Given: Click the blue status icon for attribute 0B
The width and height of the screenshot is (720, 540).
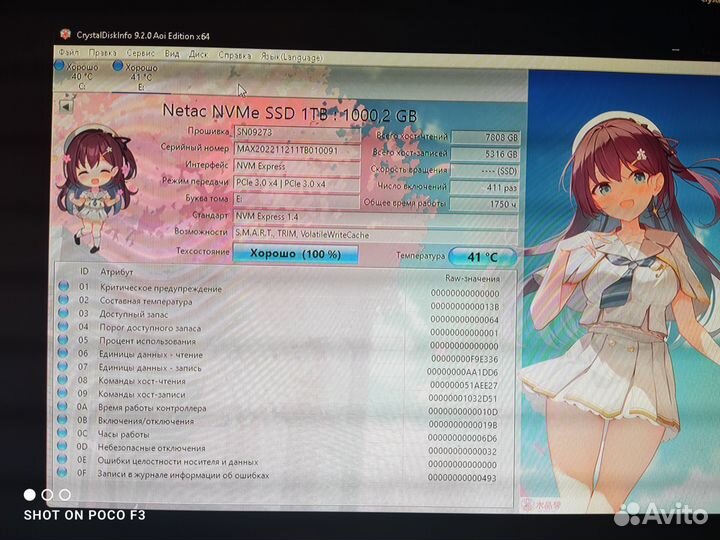Looking at the screenshot, I should (x=62, y=419).
